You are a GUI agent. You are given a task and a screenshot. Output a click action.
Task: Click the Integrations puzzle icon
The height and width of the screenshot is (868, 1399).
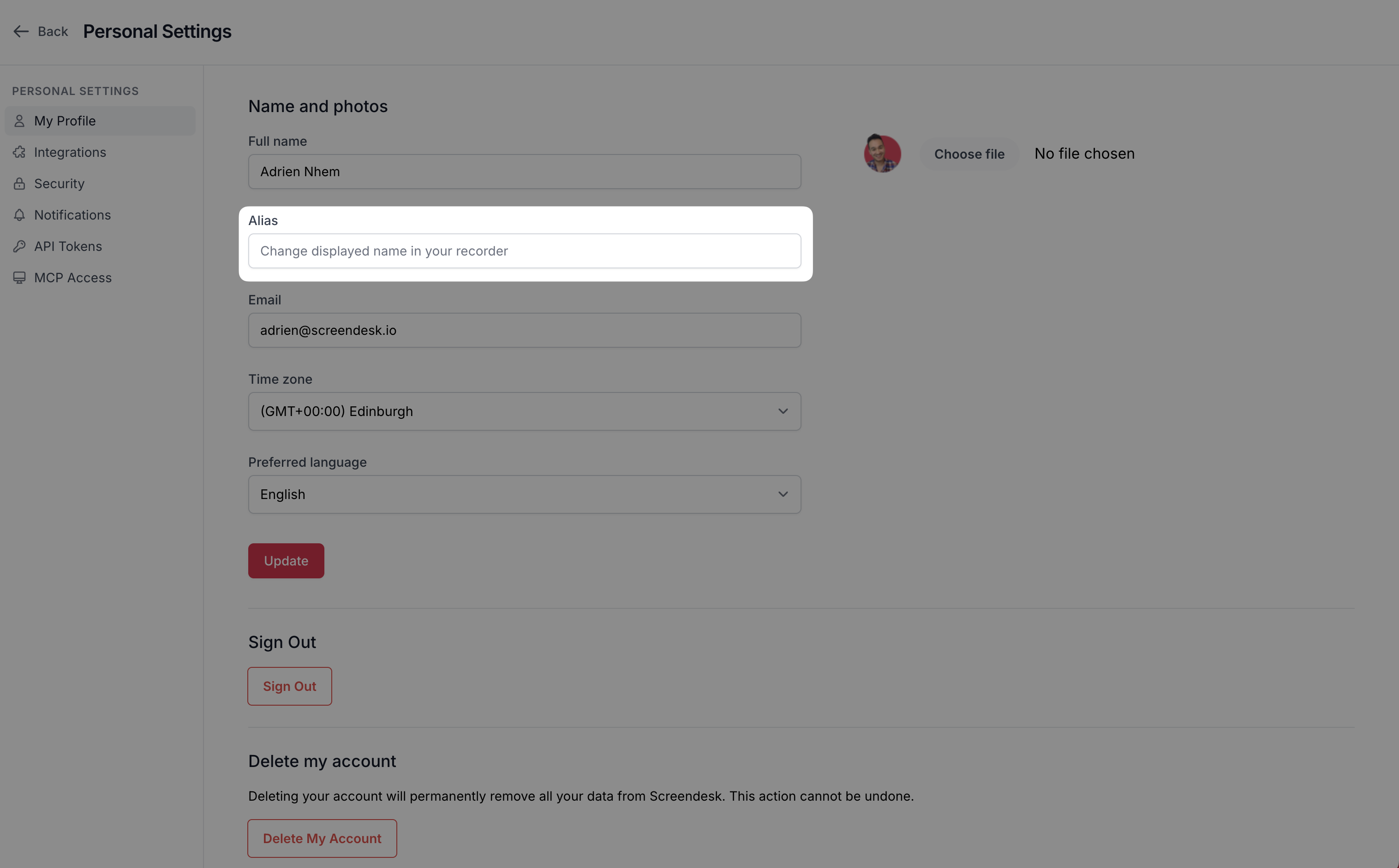(x=19, y=152)
